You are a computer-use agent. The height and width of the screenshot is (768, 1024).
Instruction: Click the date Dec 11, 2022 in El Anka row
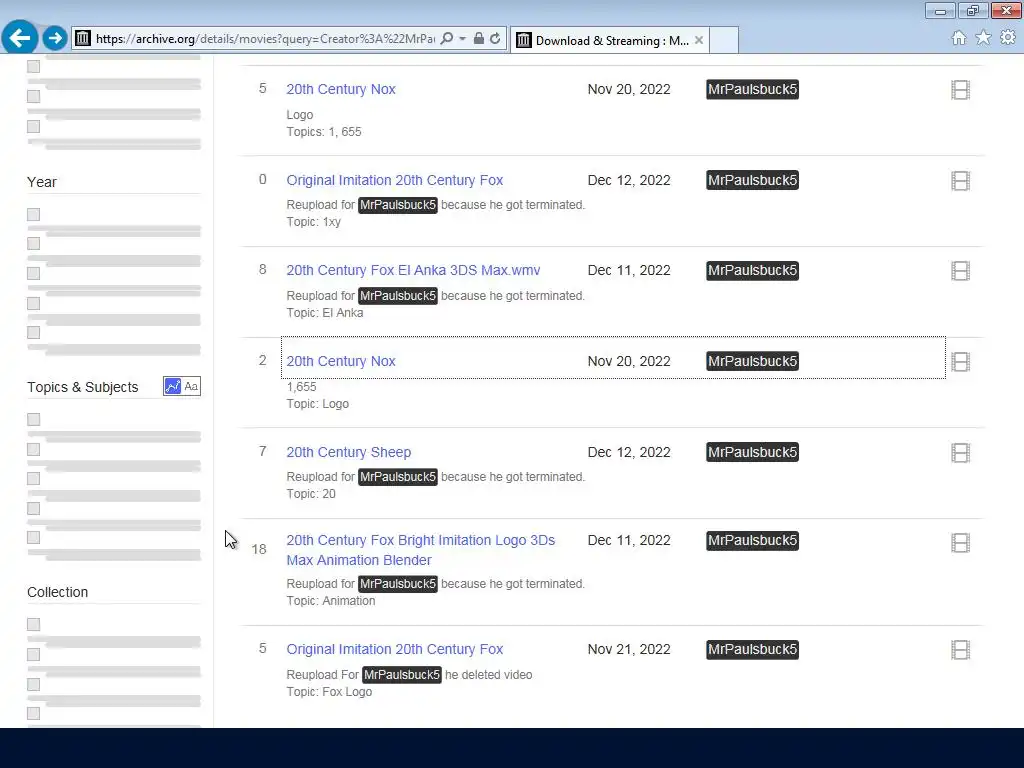[629, 270]
